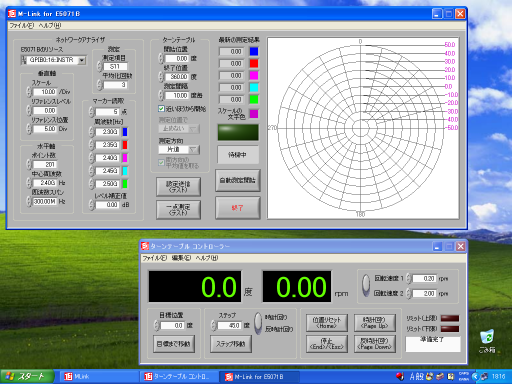Click the dark green status lamp in M-Link
Viewport: 512px width, 384px height.
pyautogui.click(x=238, y=132)
